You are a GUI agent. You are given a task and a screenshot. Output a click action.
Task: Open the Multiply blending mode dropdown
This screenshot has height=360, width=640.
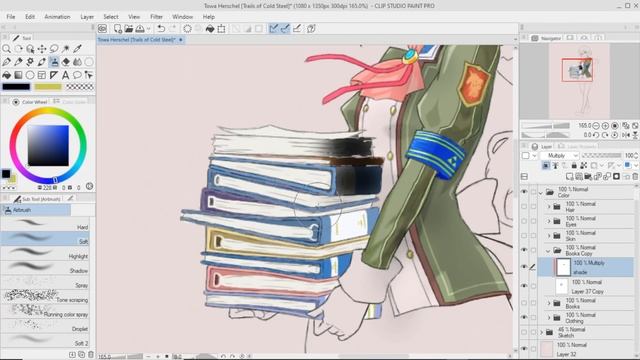560,156
